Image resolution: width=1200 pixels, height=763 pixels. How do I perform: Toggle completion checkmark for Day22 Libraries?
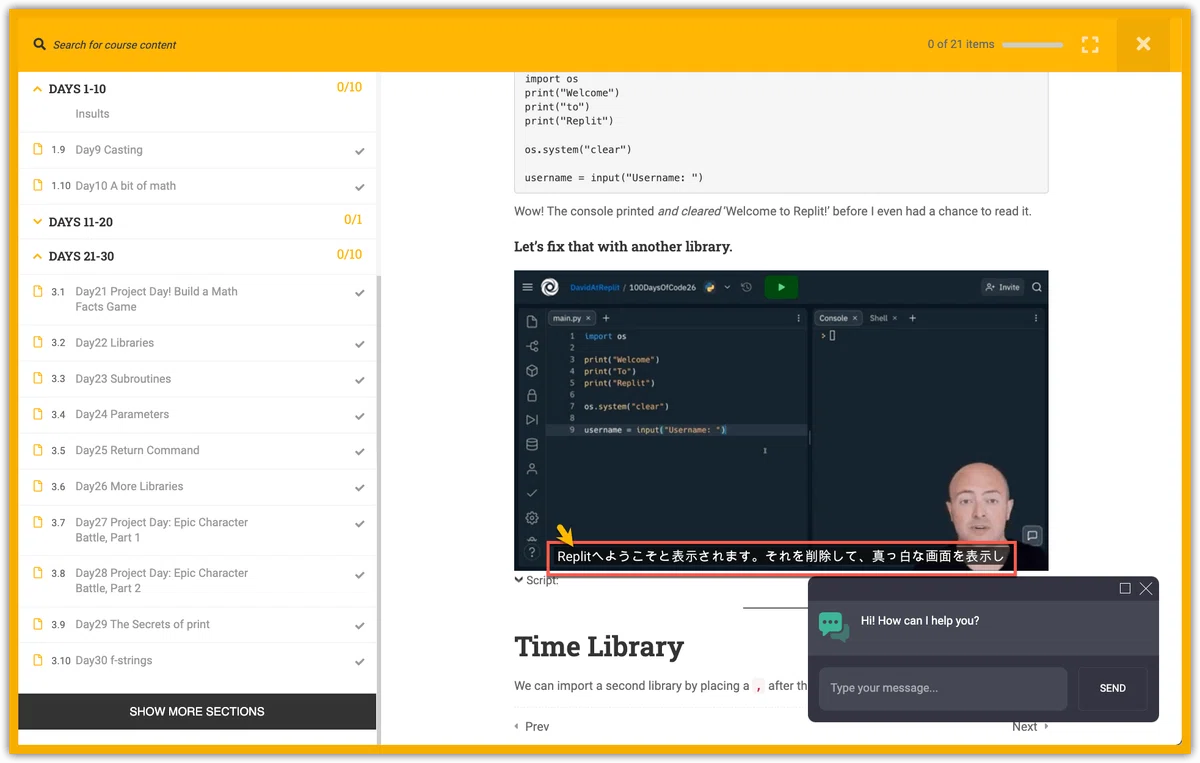[x=360, y=345]
